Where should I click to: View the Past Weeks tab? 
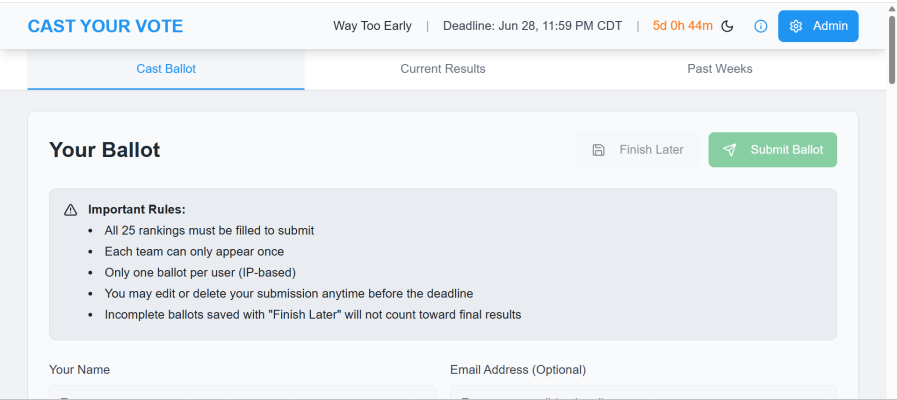(720, 69)
